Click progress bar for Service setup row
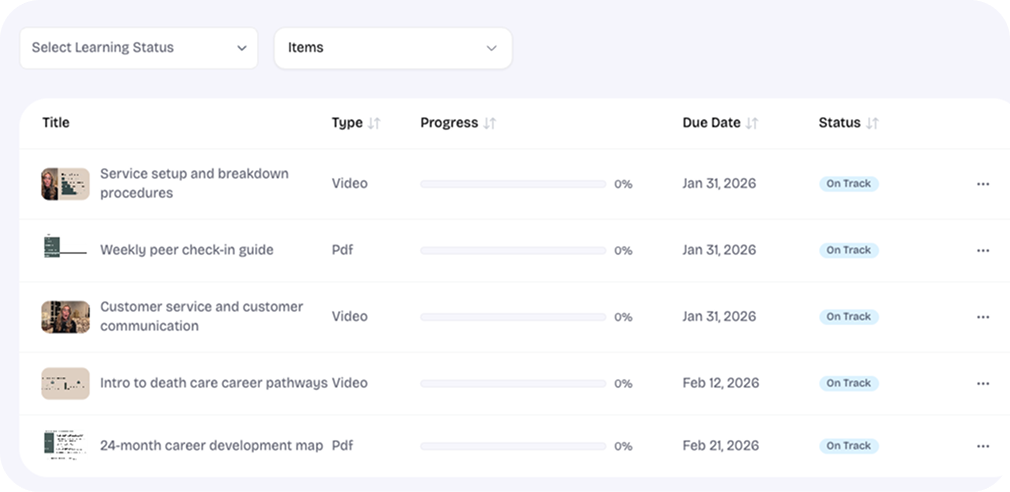Screen dimensions: 1010x492 (x=513, y=184)
